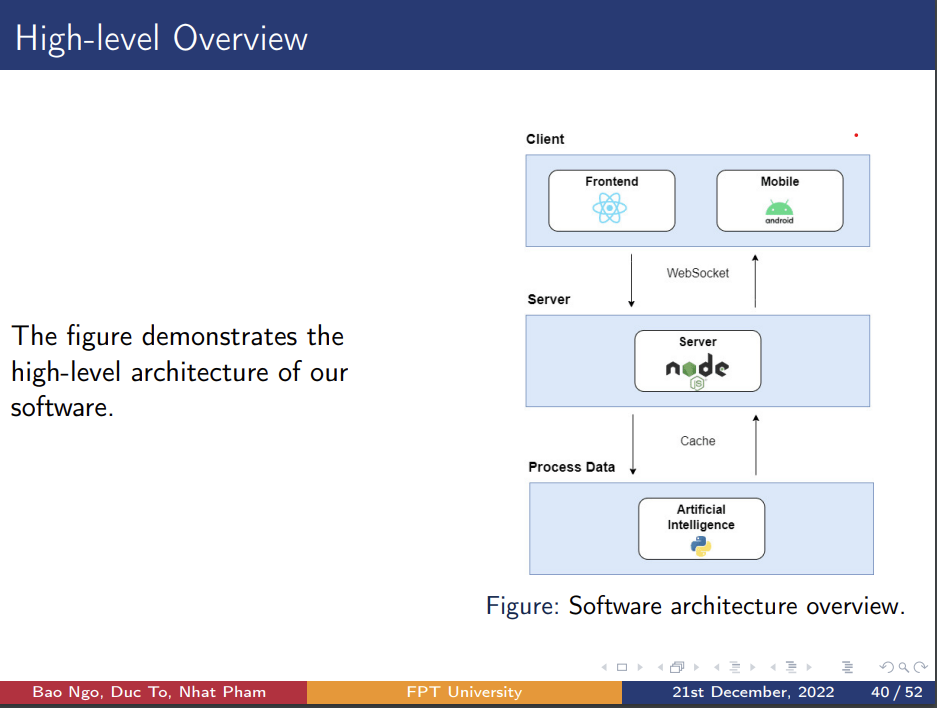Open search with the magnifying glass icon
937x708 pixels.
904,667
